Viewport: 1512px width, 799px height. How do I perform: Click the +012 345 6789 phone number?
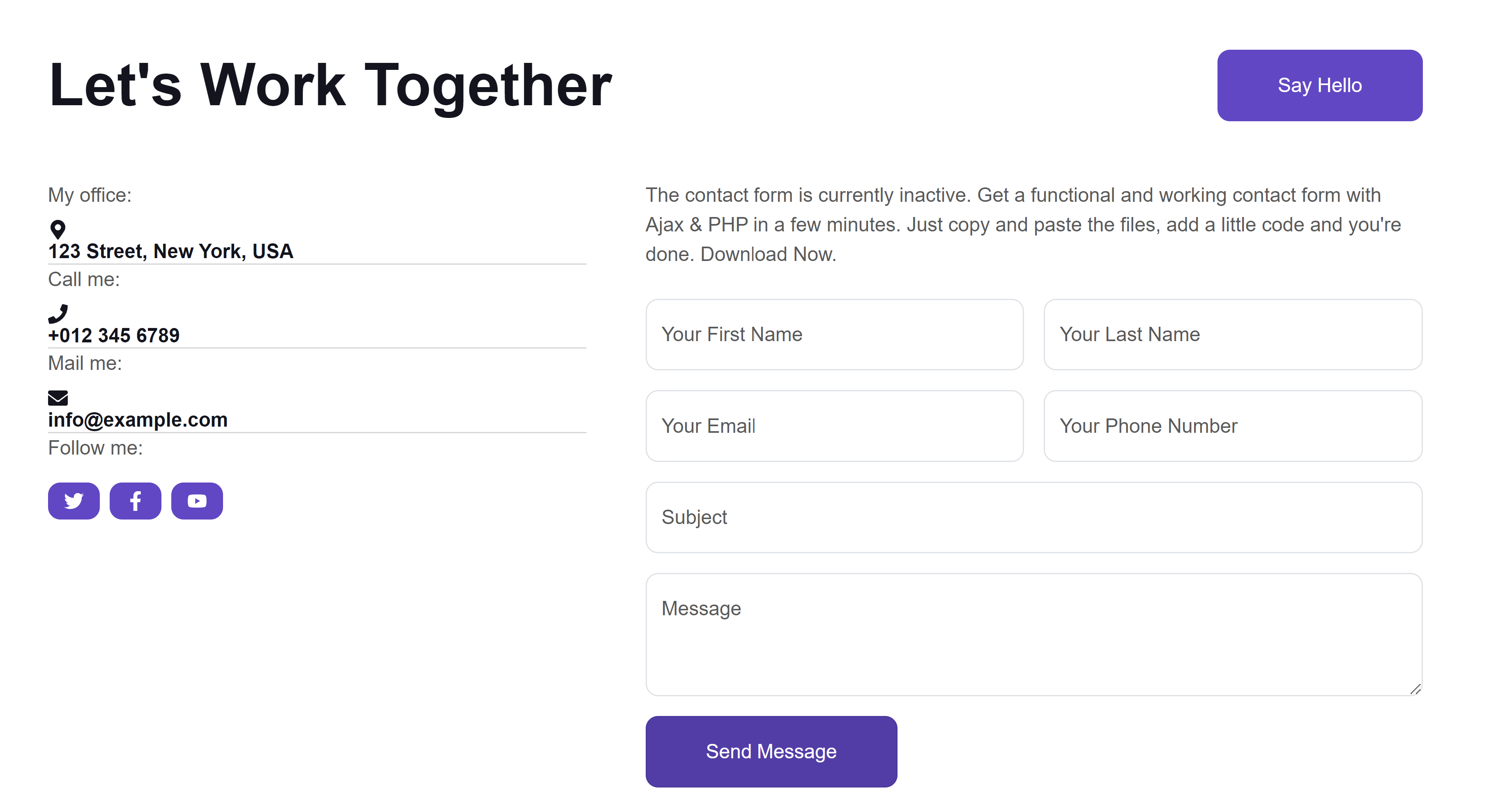[114, 335]
